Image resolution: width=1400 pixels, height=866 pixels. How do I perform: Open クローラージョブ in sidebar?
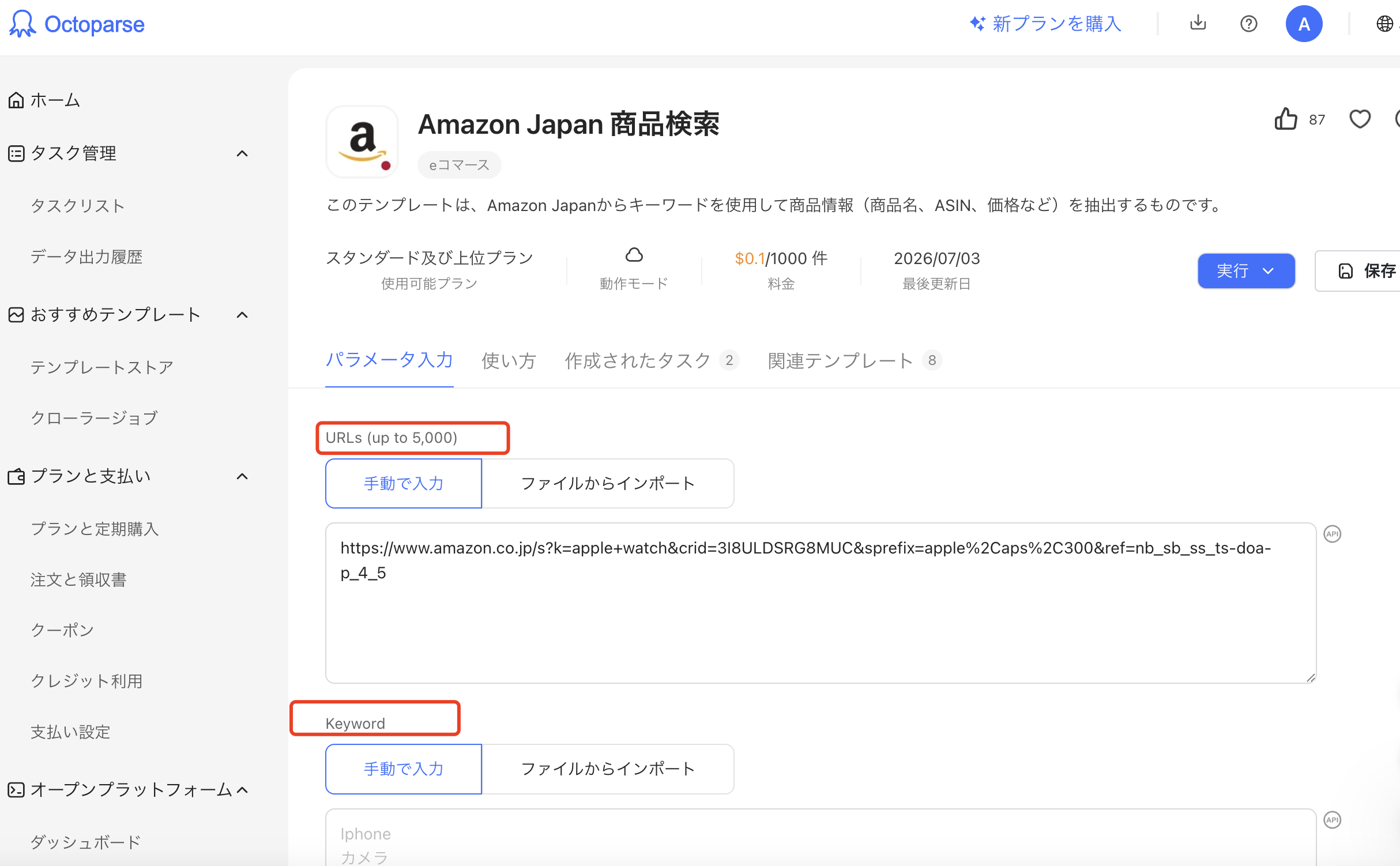tap(94, 418)
